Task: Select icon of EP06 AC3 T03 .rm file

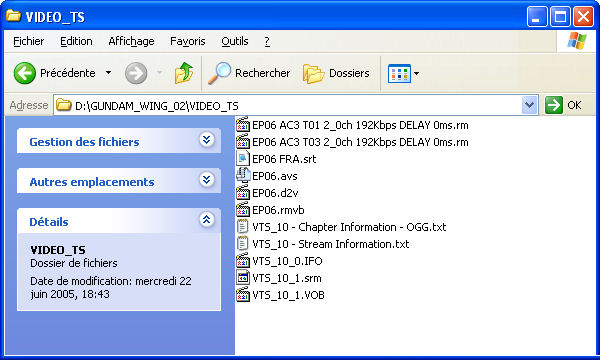Action: coord(243,141)
